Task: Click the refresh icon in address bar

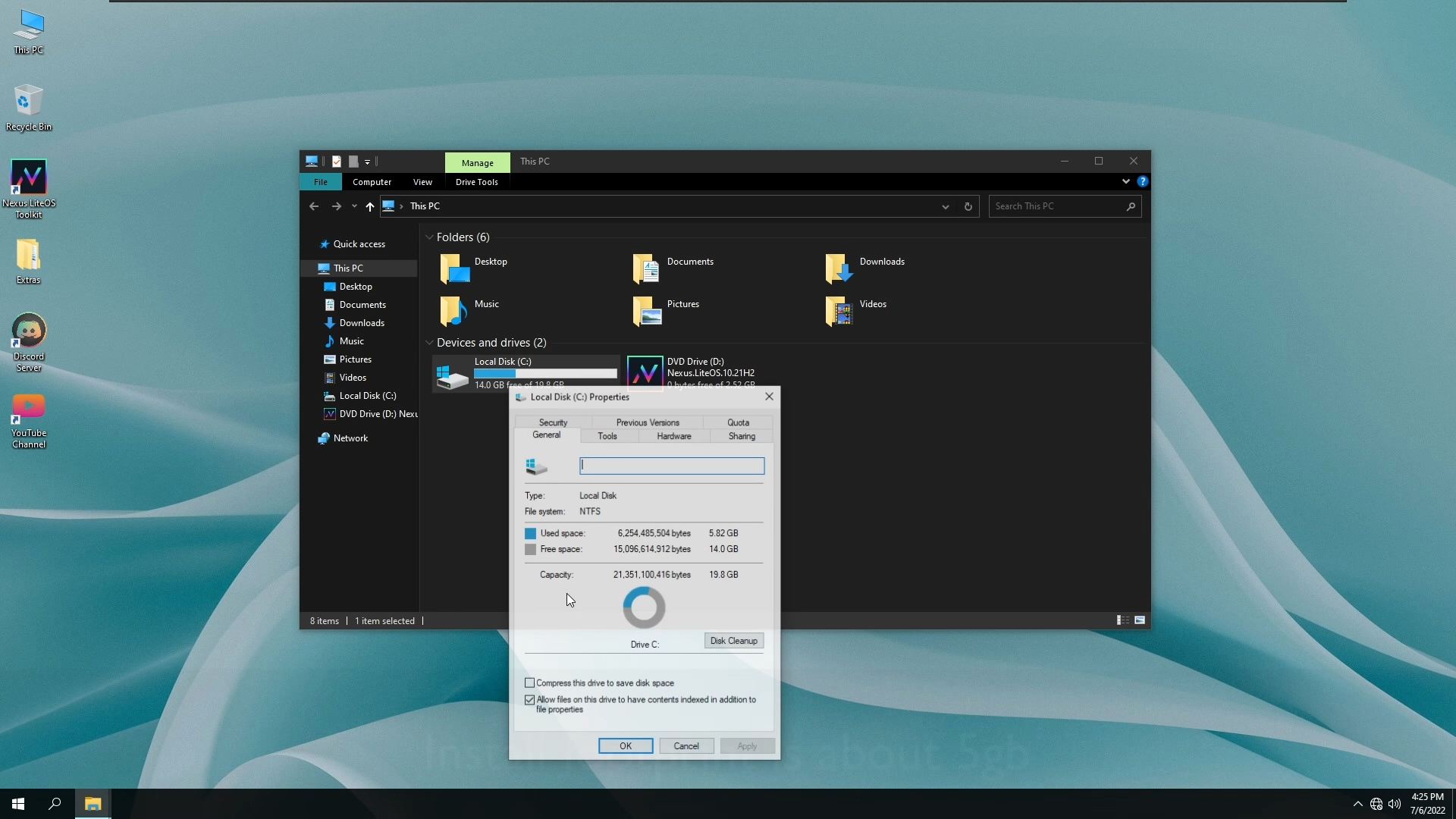Action: (968, 206)
